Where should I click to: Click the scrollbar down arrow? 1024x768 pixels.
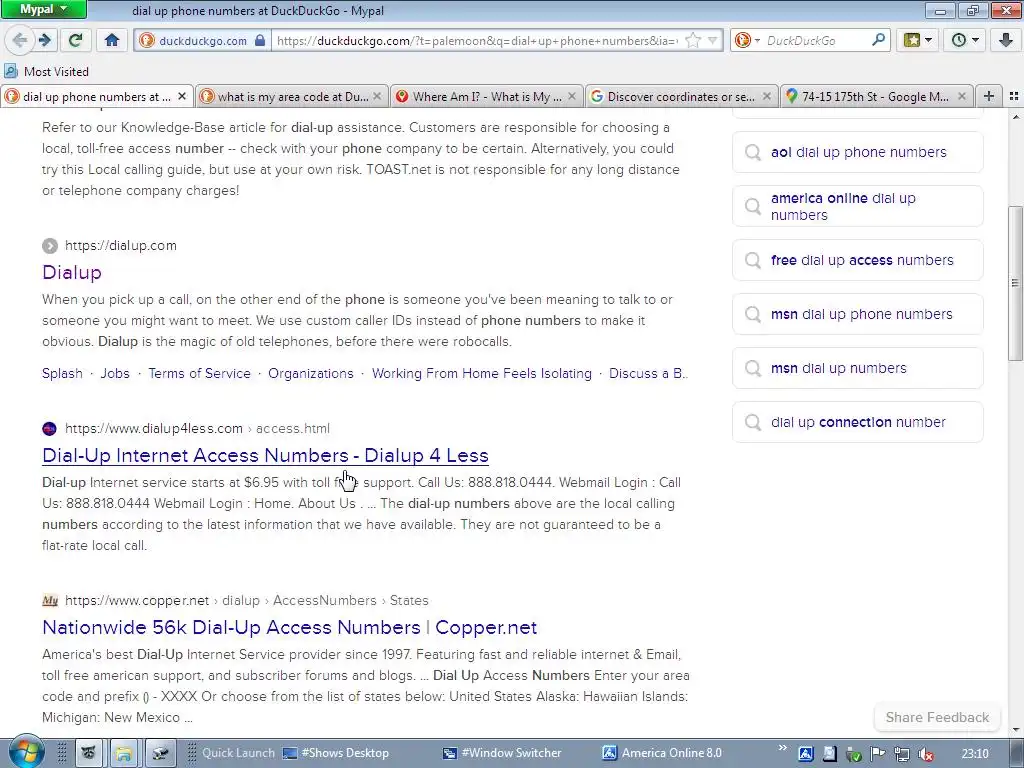(1015, 729)
